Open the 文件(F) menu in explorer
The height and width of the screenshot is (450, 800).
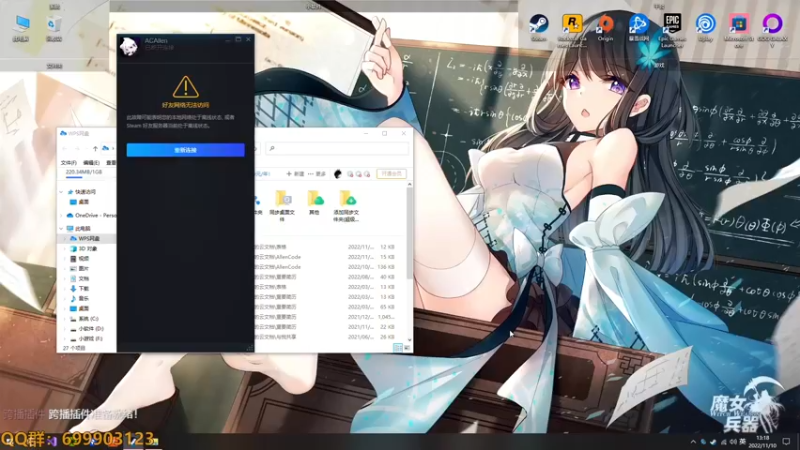click(68, 163)
